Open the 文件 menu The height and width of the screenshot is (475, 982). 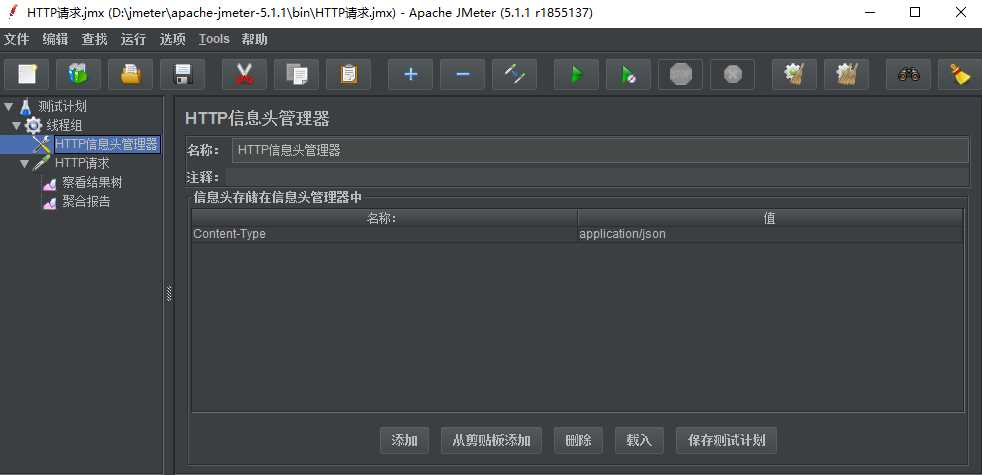pyautogui.click(x=17, y=39)
